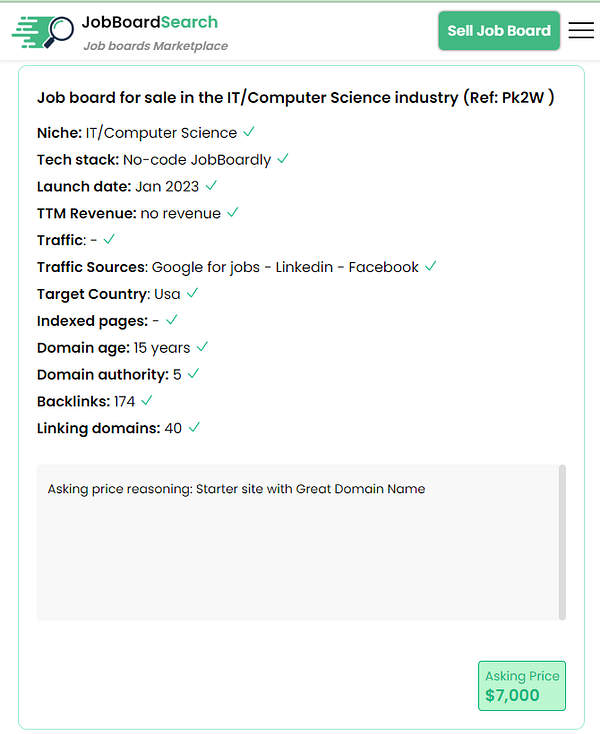
Task: Click the Asking Price $7,000 badge
Action: (522, 686)
